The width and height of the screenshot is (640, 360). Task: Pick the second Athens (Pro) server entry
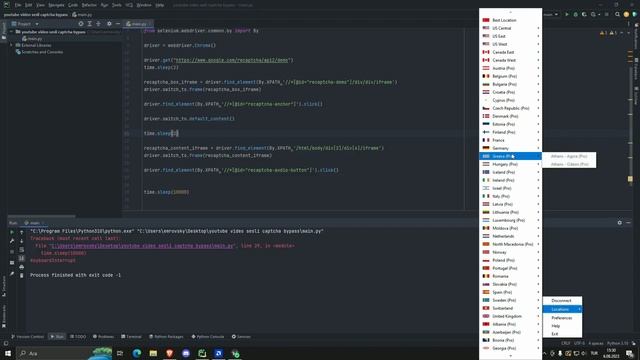569,164
